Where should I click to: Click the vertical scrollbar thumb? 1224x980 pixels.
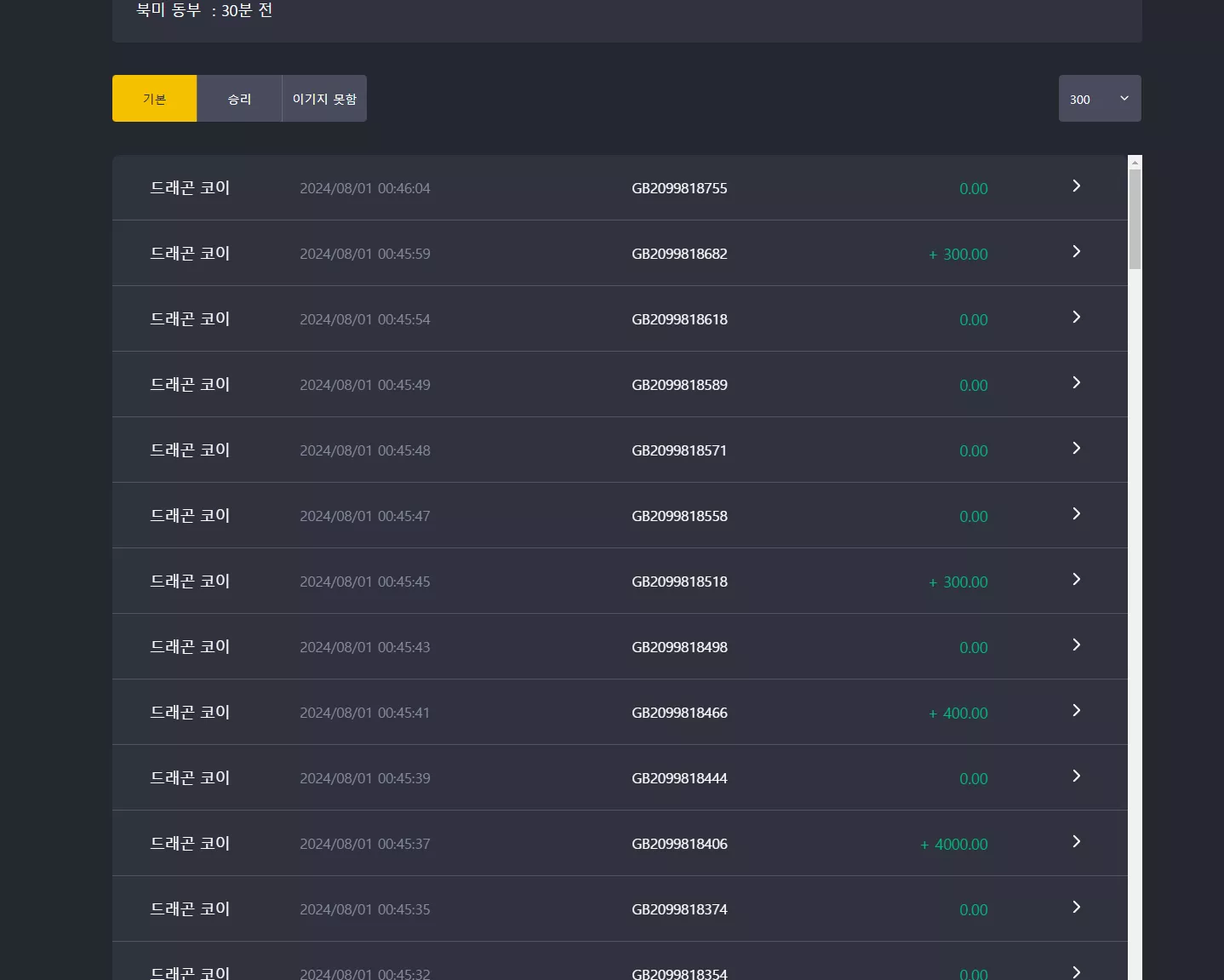tap(1135, 220)
